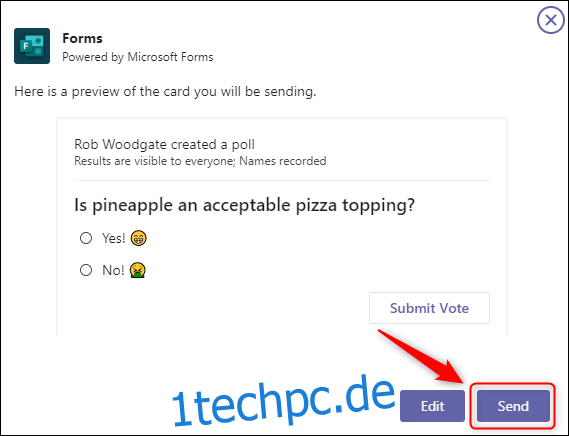Click the 'Rob Woodgate created a poll' header
Viewport: 569px width, 436px height.
[x=164, y=144]
